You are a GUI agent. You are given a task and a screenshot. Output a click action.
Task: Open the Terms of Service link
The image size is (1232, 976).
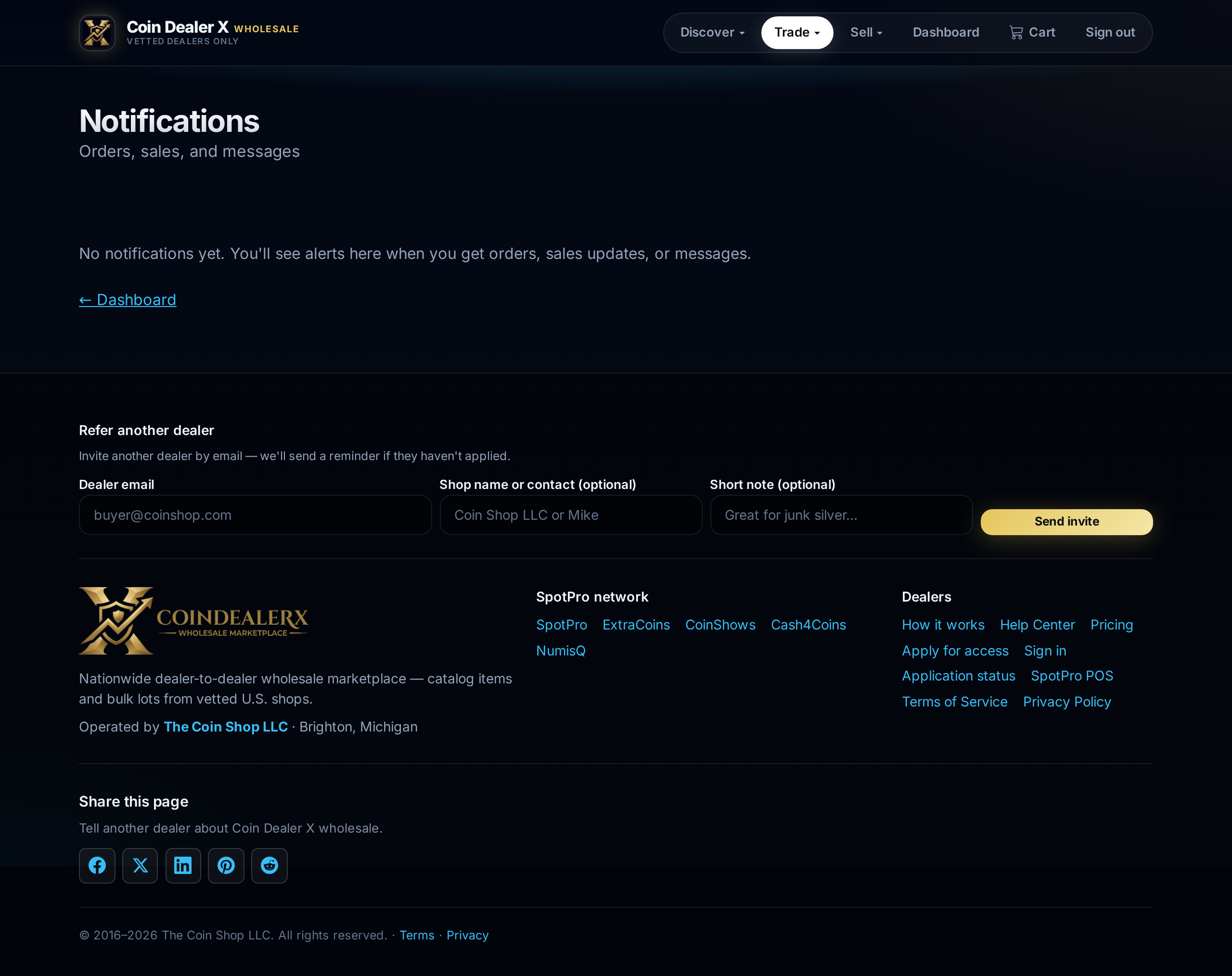[954, 701]
